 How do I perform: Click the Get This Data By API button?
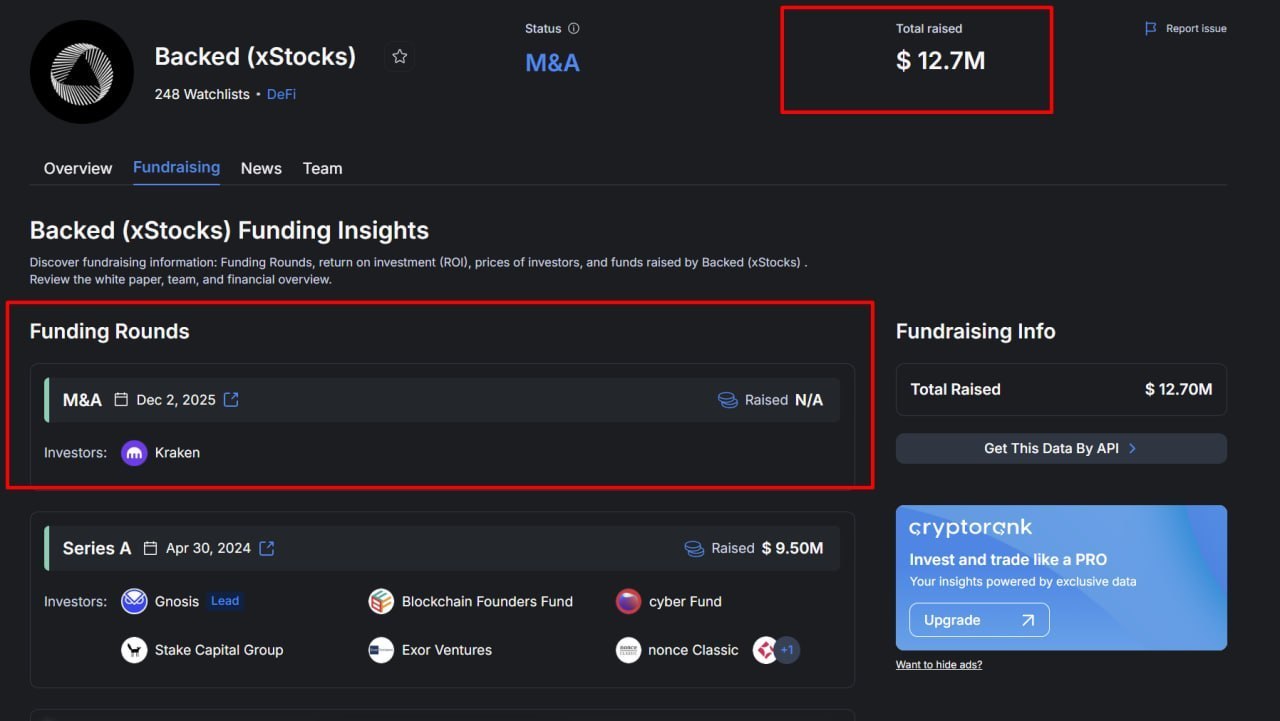coord(1060,448)
